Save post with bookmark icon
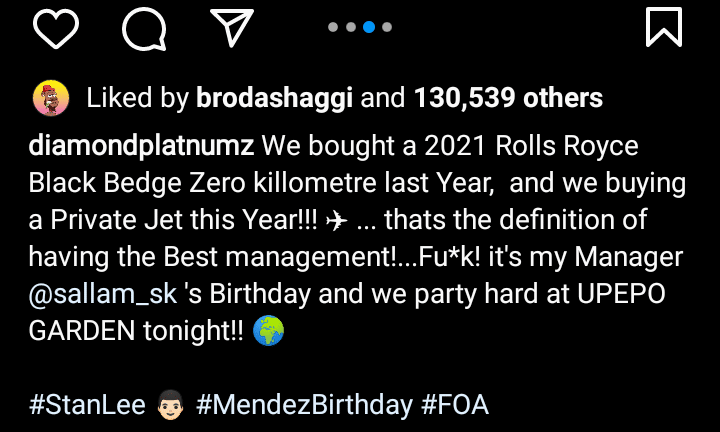The width and height of the screenshot is (720, 432). point(663,27)
